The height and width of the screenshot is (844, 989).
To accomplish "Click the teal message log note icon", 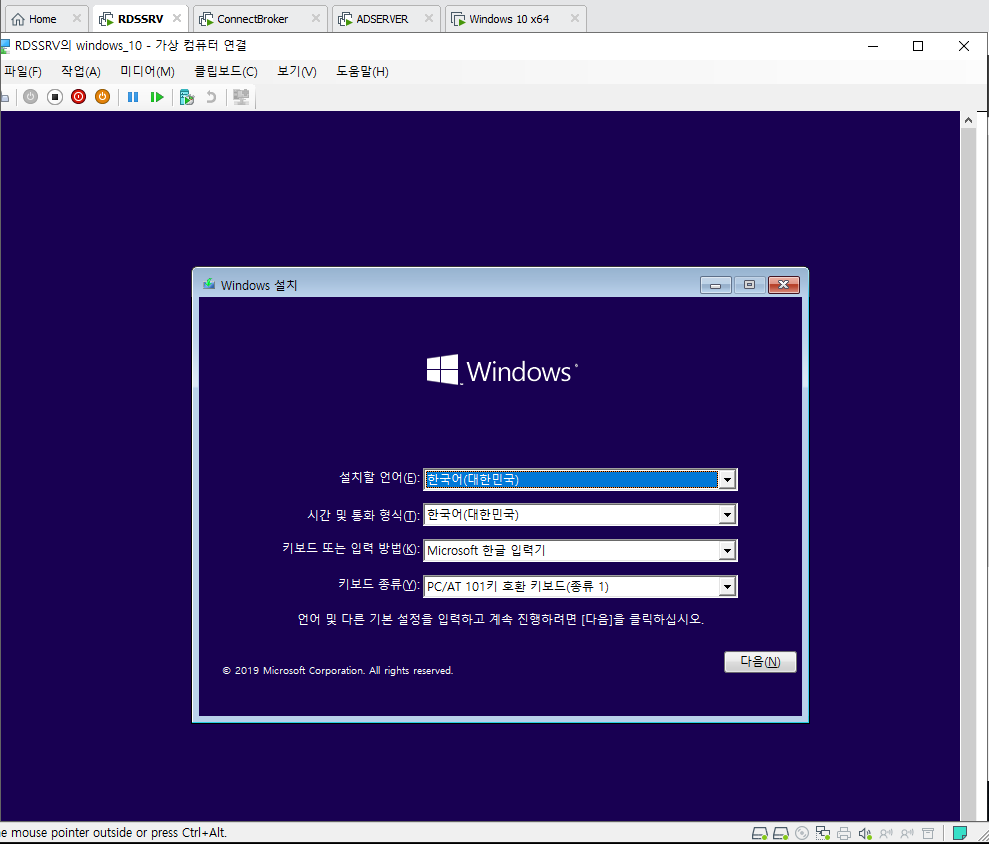I will pyautogui.click(x=960, y=833).
